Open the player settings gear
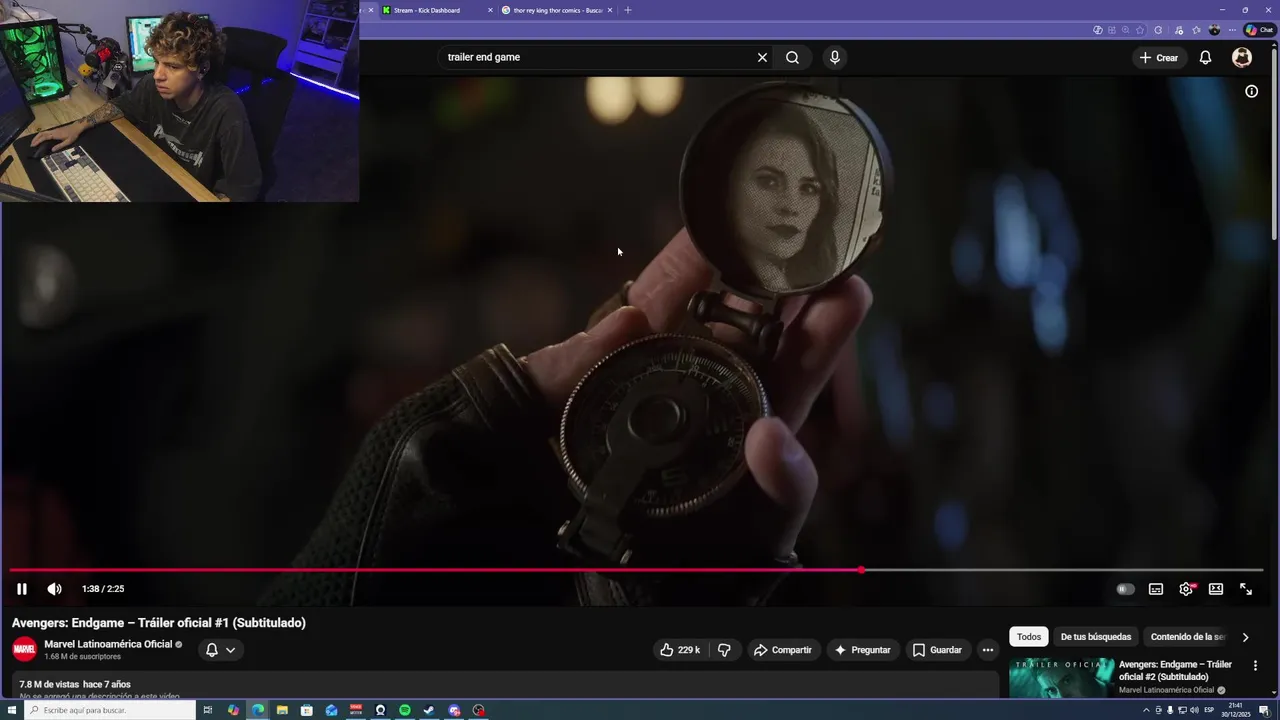The image size is (1280, 720). (1186, 589)
